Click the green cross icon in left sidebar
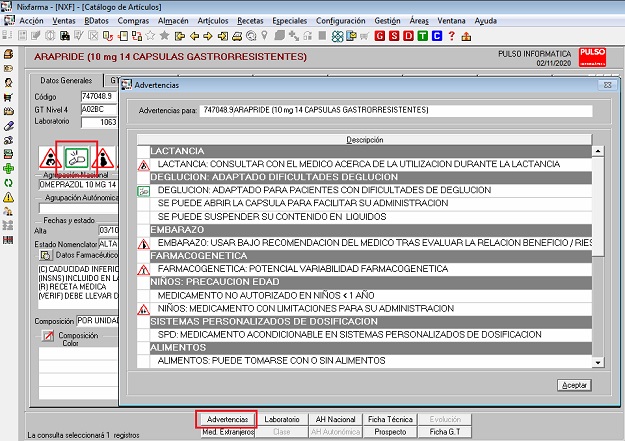This screenshot has width=625, height=441. (x=8, y=169)
